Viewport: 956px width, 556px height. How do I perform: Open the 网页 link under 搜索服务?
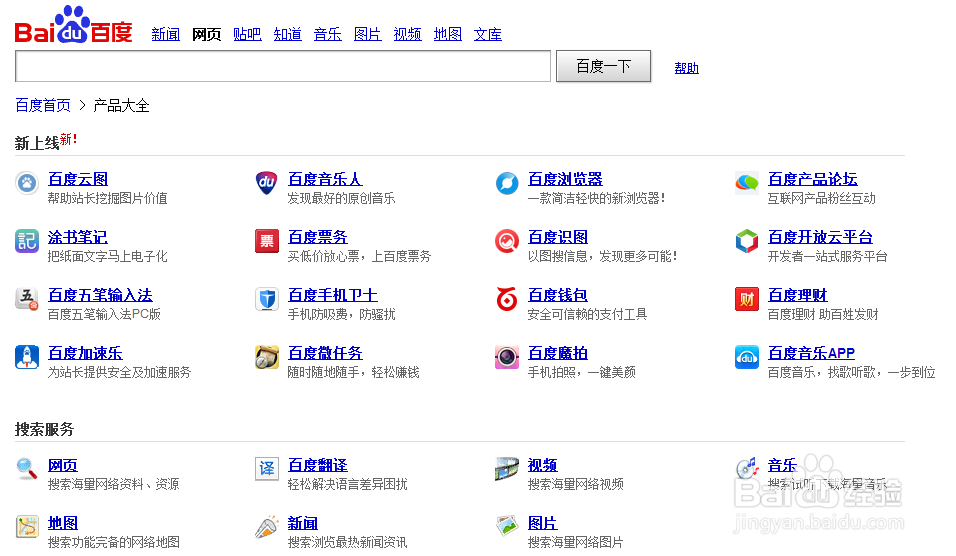63,465
